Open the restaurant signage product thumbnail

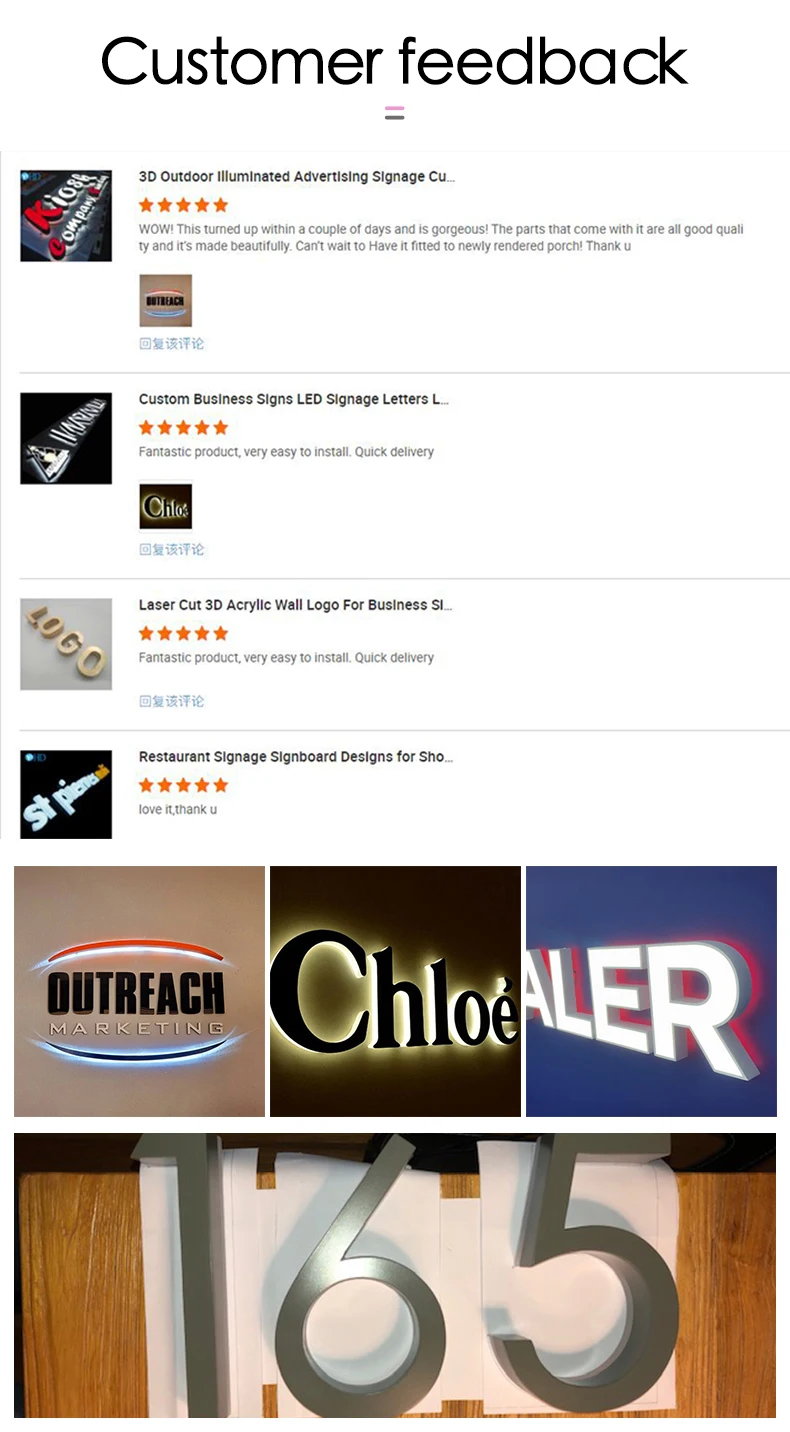66,794
